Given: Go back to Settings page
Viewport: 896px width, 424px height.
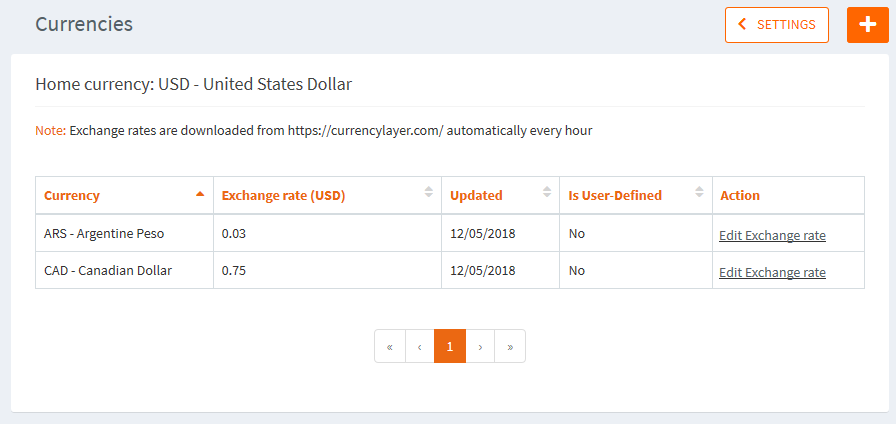Looking at the screenshot, I should coord(777,25).
